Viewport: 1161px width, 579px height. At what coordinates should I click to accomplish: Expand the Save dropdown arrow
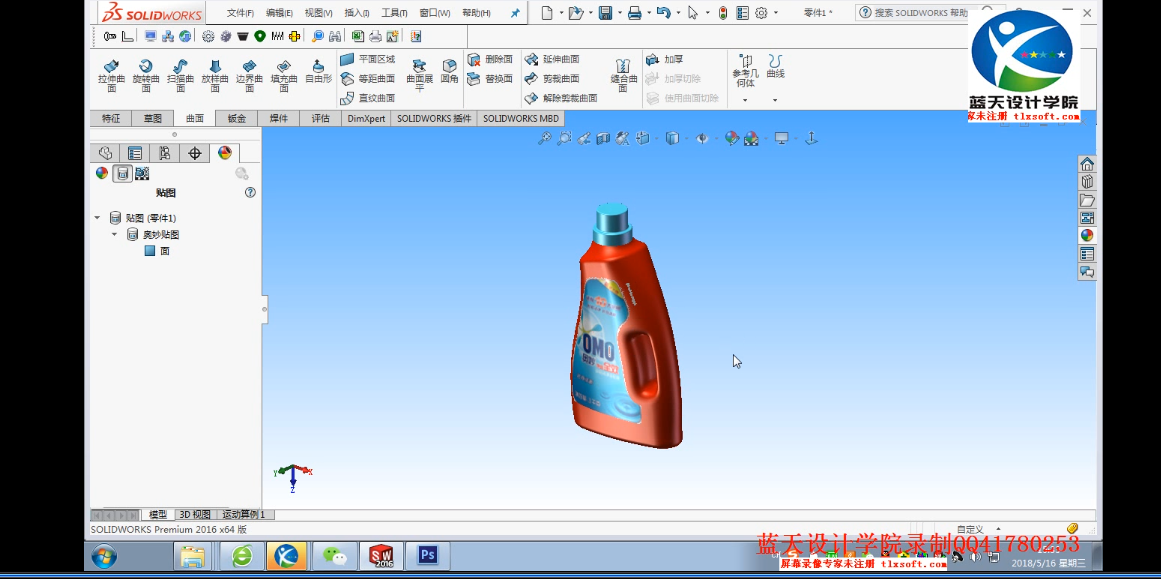click(x=619, y=13)
